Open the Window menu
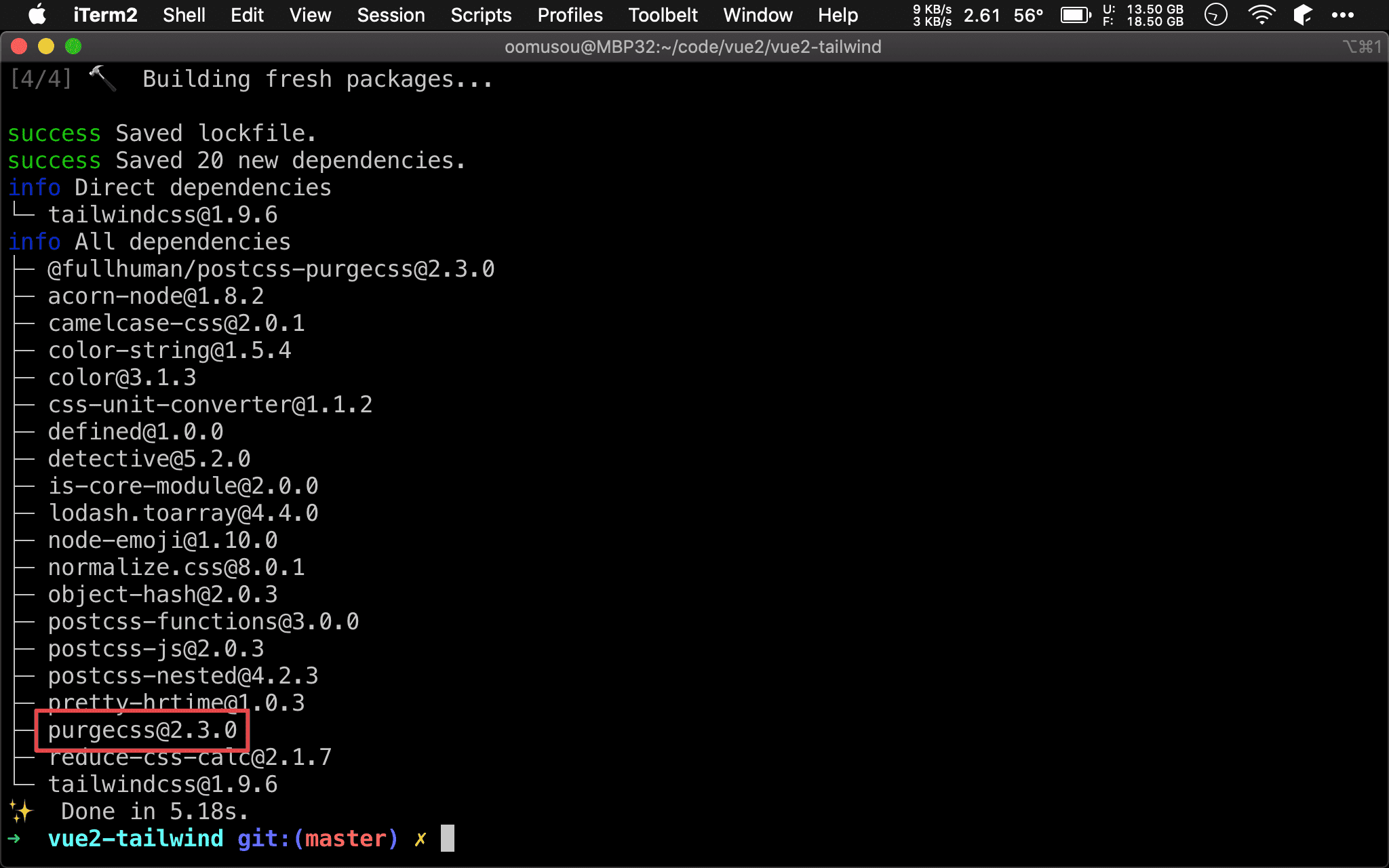Viewport: 1389px width, 868px height. [x=758, y=15]
